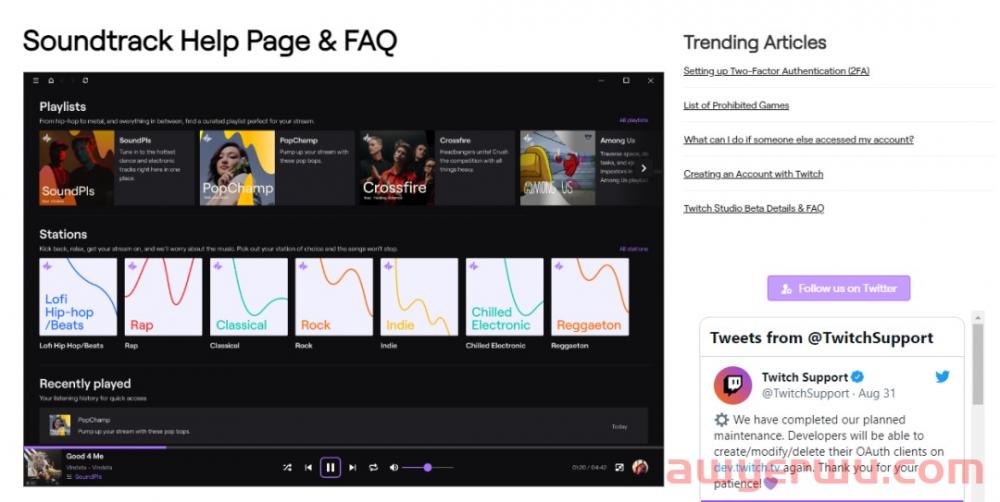Click the tweets widget scrollbar thumb
Viewport: 1000px width, 502px height.
click(x=978, y=364)
